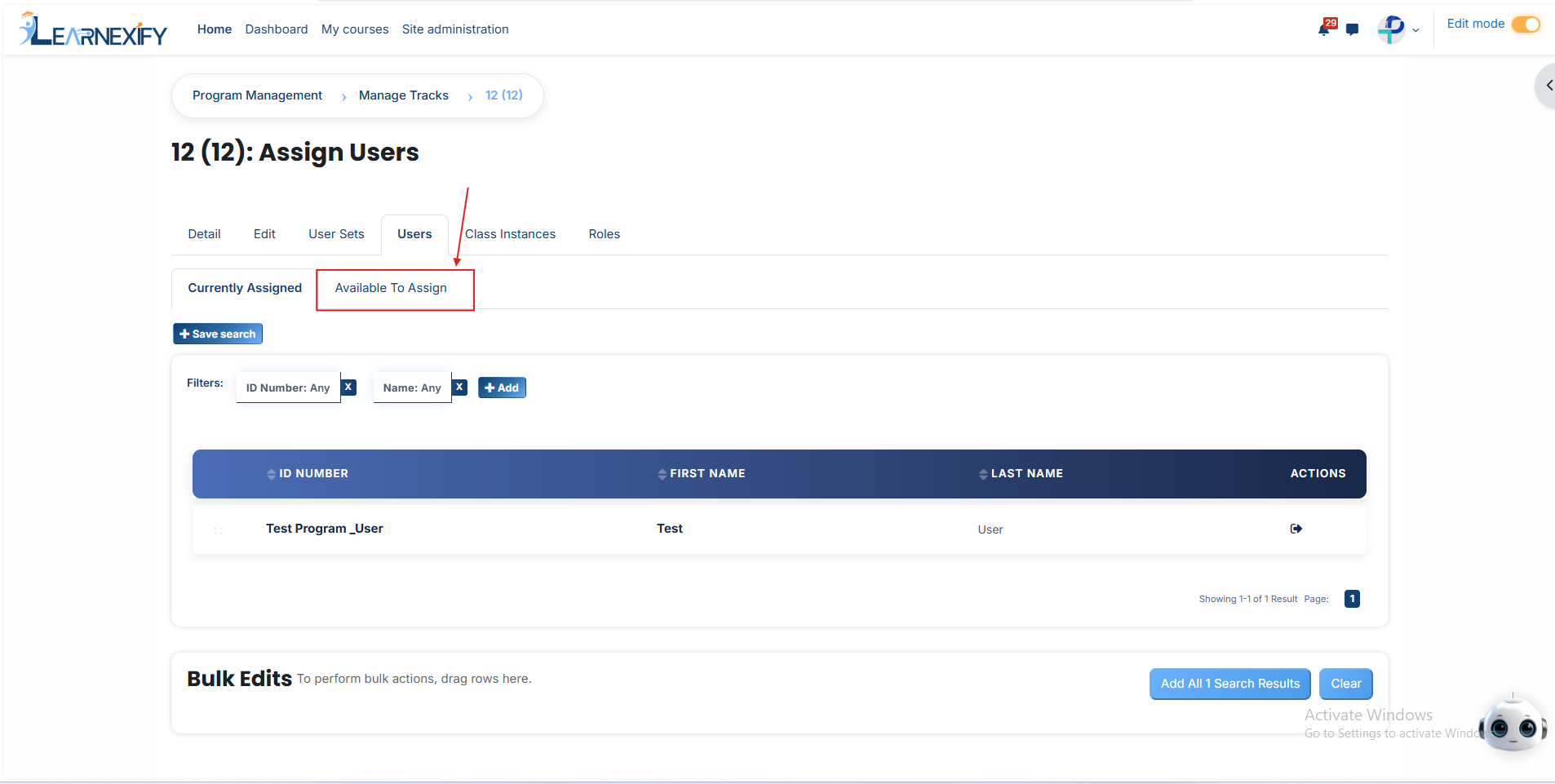Image resolution: width=1555 pixels, height=784 pixels.
Task: Click the Learnexify logo
Action: point(92,29)
